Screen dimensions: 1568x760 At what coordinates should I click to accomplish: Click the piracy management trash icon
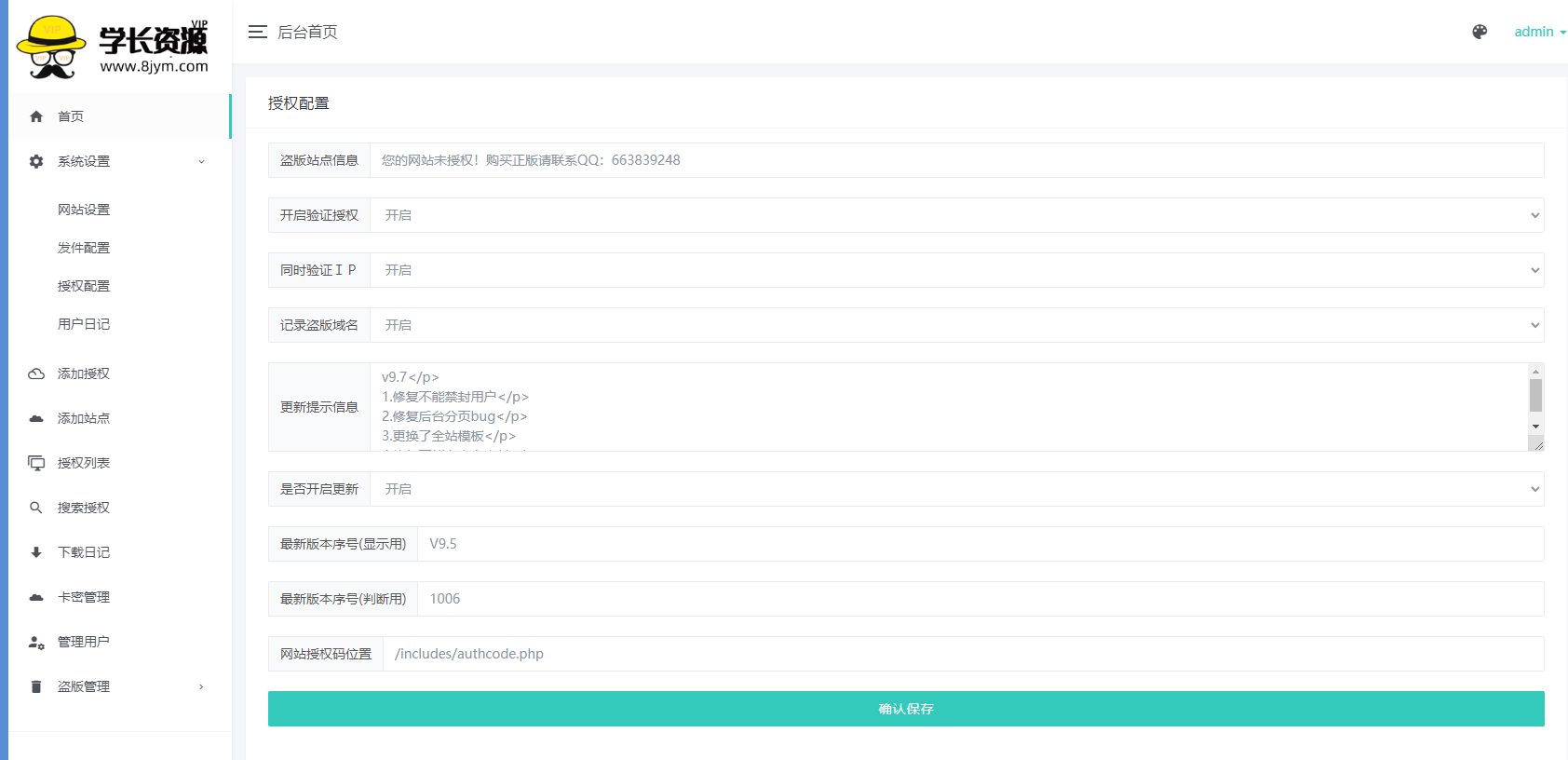36,686
